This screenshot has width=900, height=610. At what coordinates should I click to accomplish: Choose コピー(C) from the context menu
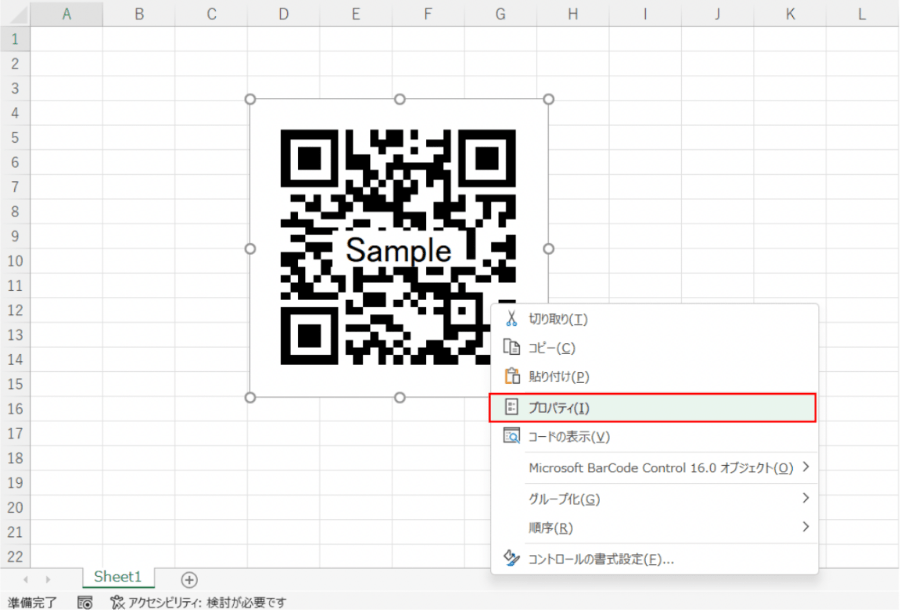click(x=654, y=348)
